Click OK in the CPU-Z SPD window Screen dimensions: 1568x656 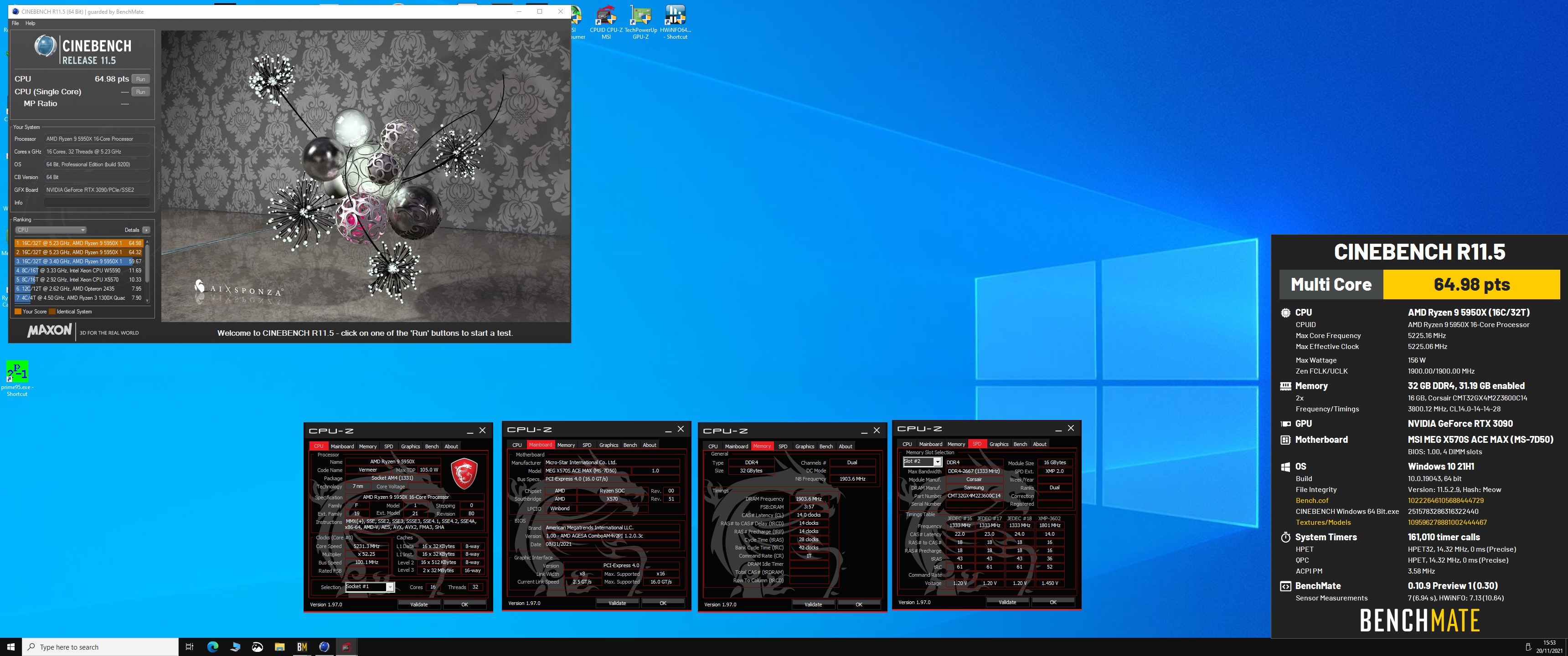[x=1053, y=602]
